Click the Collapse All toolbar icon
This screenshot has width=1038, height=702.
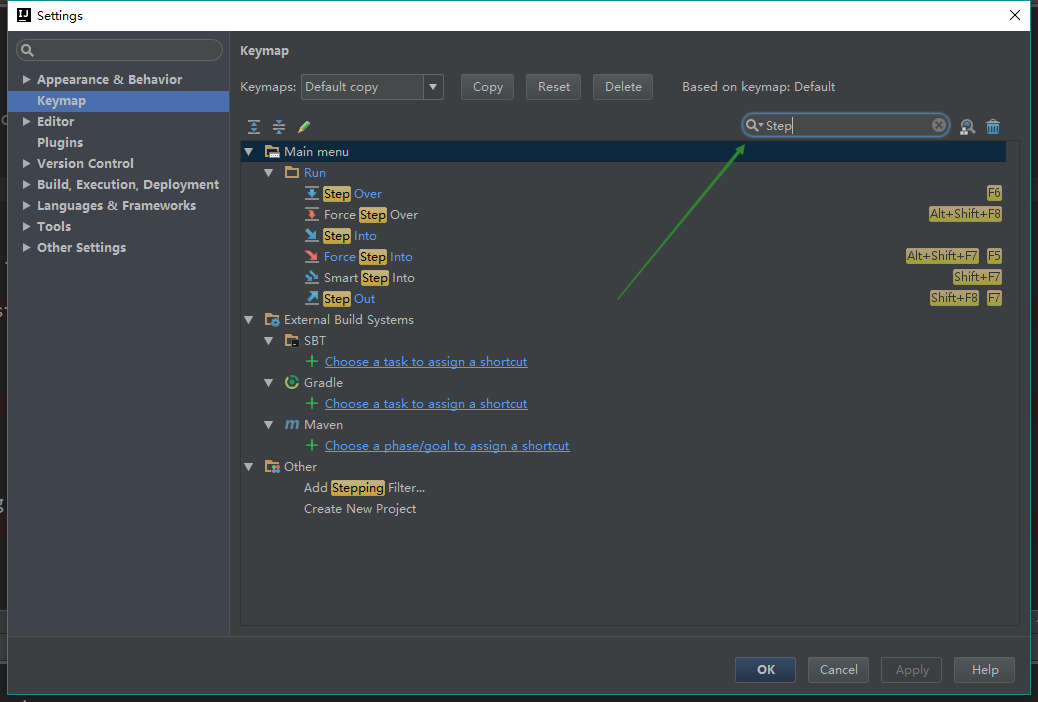(x=279, y=126)
